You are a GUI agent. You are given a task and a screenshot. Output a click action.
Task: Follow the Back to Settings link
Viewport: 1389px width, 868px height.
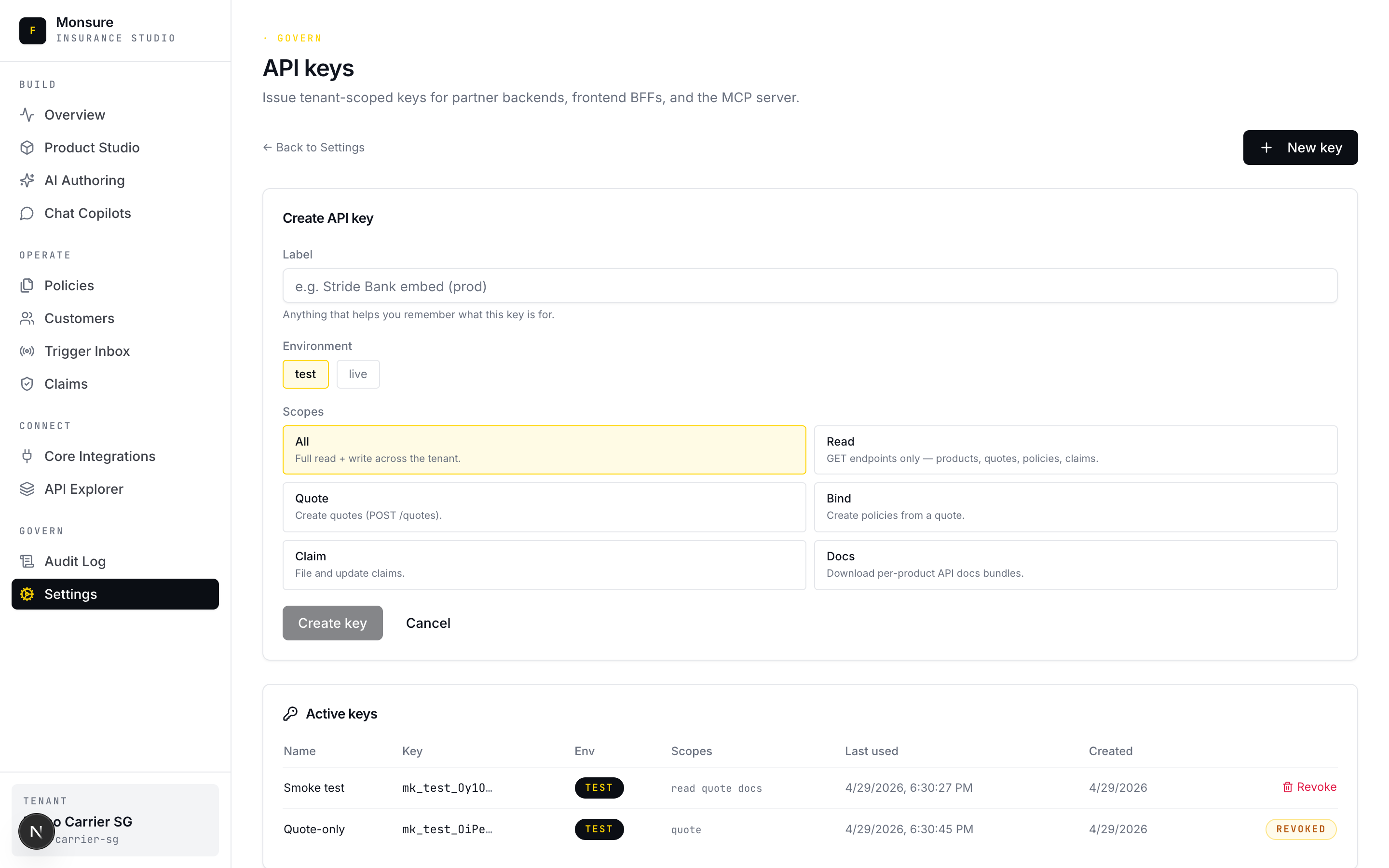click(314, 148)
